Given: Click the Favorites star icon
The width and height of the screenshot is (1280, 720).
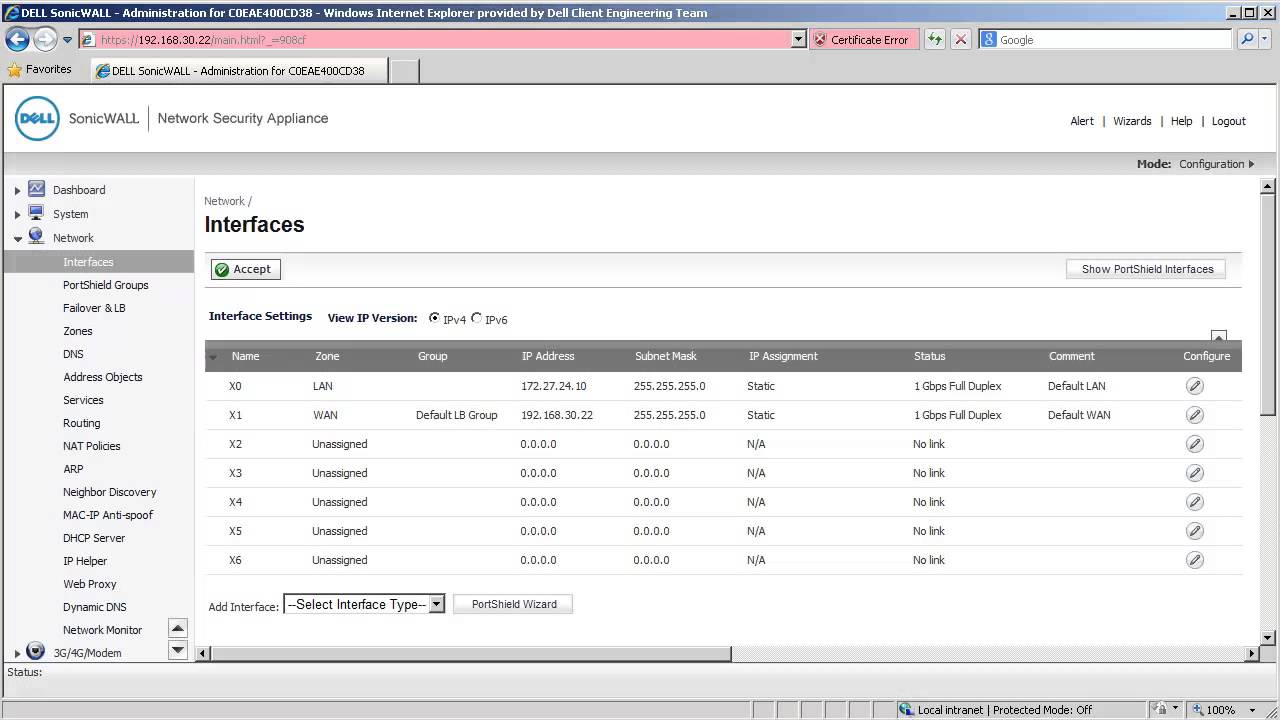Looking at the screenshot, I should [x=14, y=70].
